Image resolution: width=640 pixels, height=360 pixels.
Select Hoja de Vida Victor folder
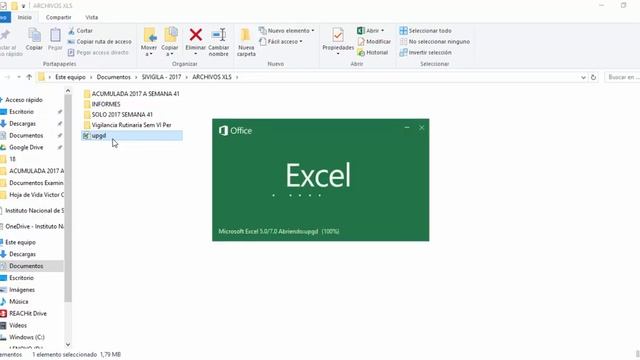[x=36, y=194]
